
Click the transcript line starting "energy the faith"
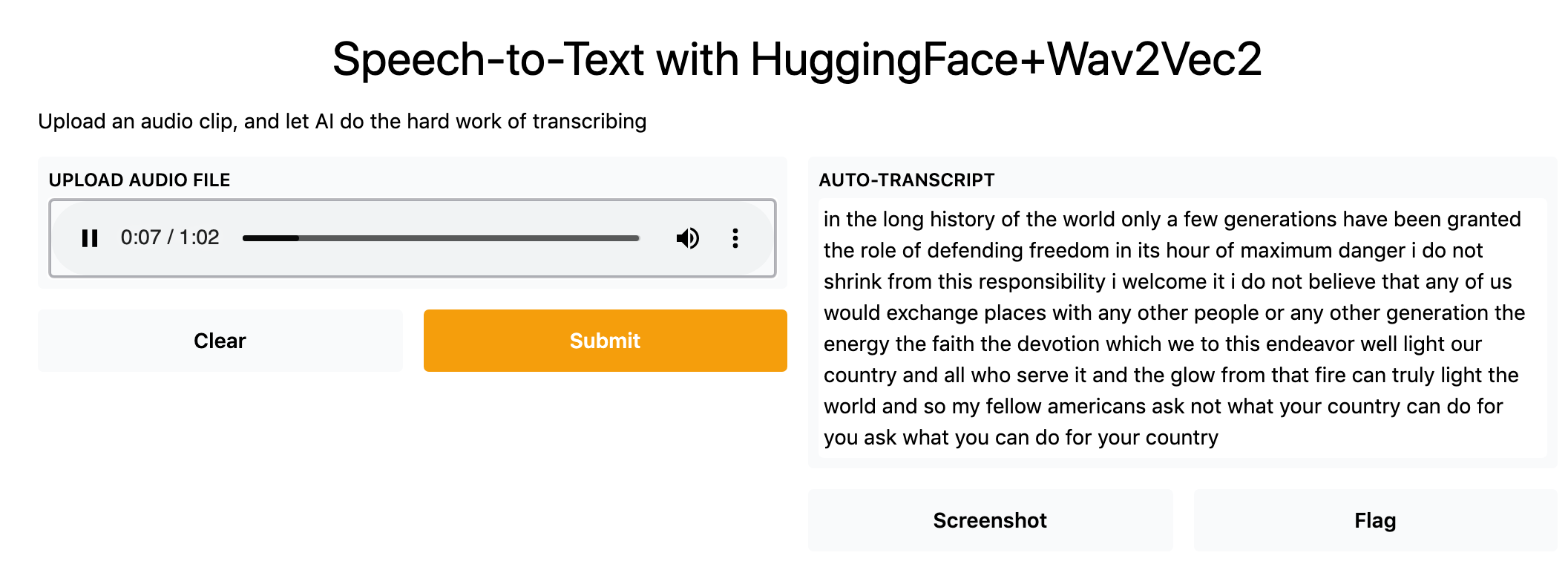[1152, 344]
